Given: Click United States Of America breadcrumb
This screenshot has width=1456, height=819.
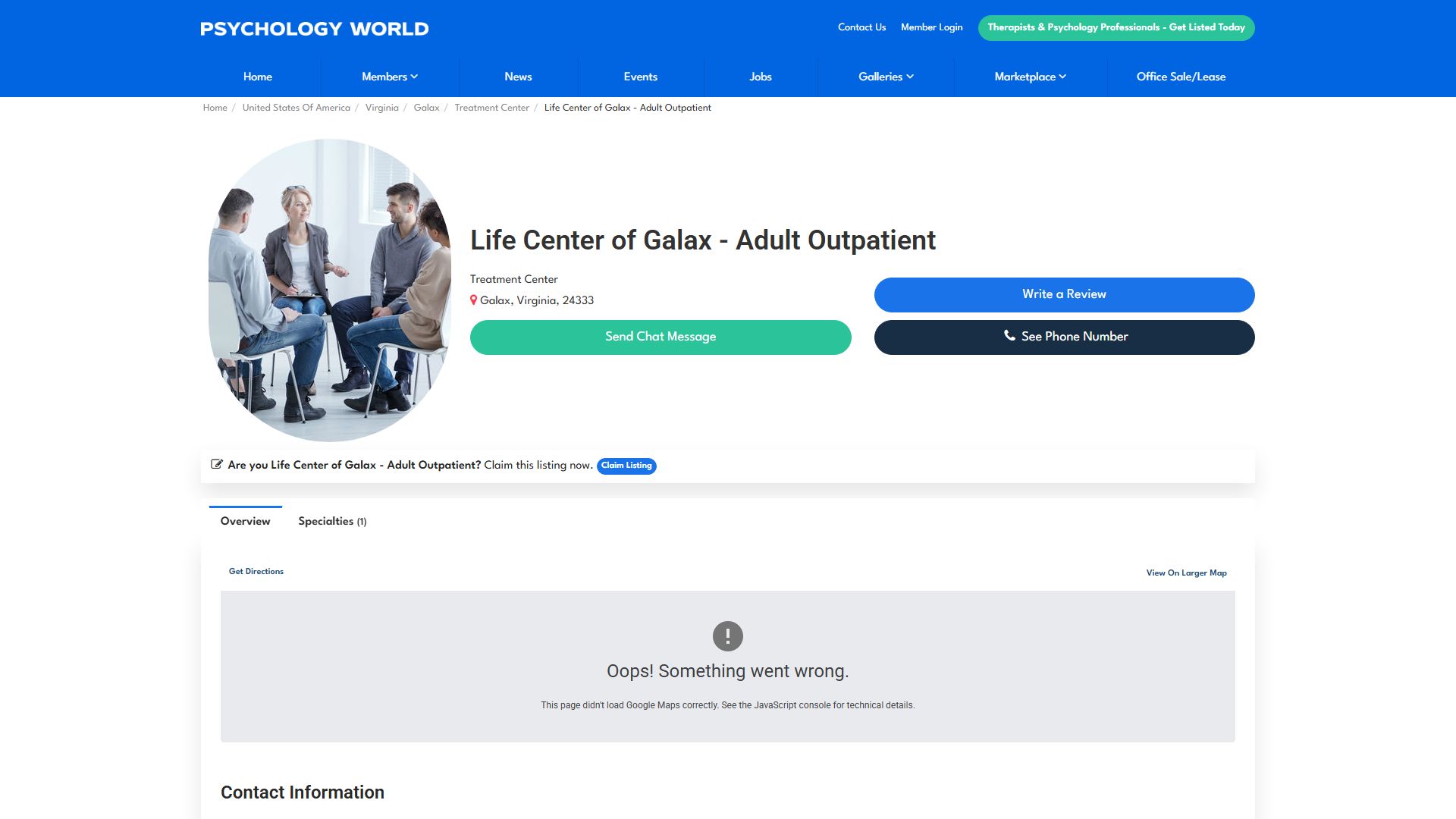Looking at the screenshot, I should coord(296,108).
